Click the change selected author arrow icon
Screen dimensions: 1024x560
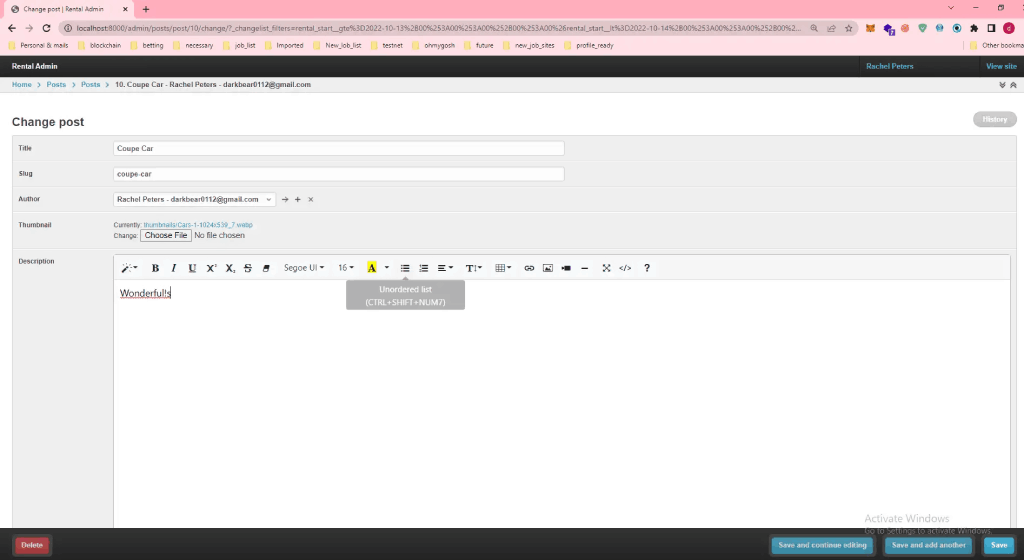pos(285,199)
